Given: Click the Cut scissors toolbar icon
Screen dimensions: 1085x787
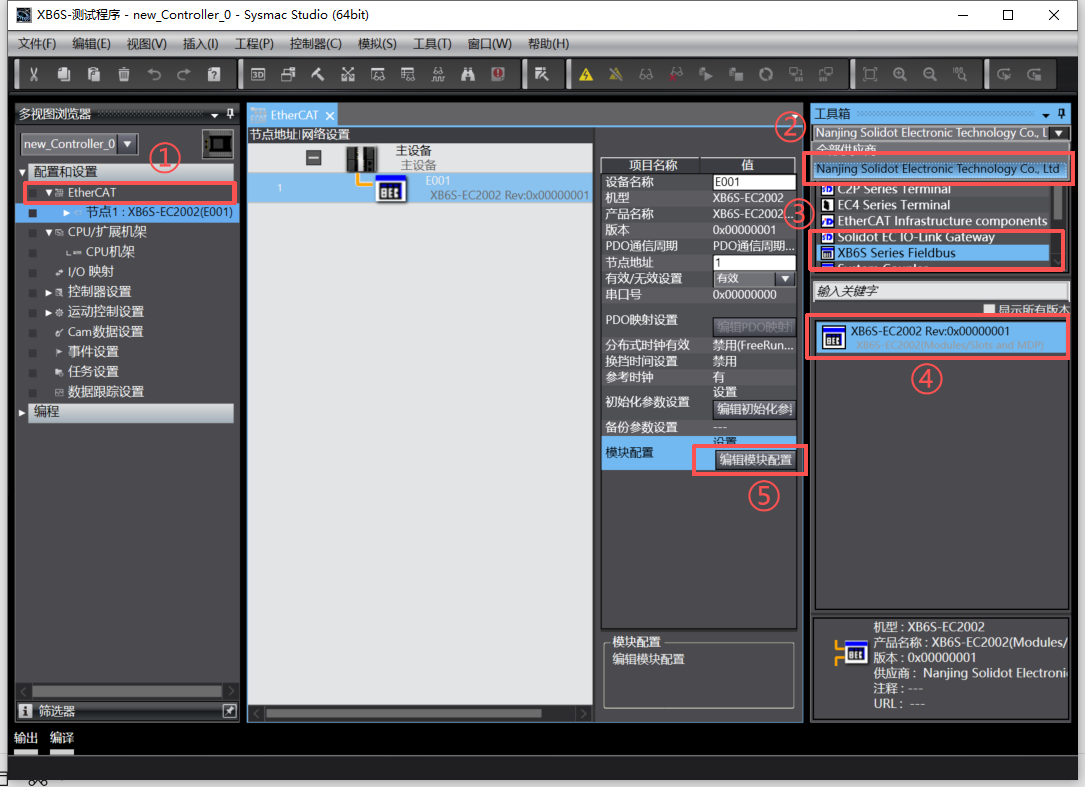Looking at the screenshot, I should click(34, 74).
